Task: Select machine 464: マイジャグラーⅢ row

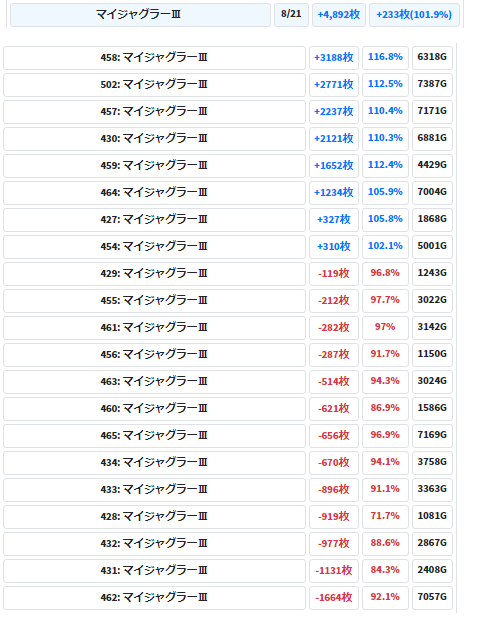Action: pyautogui.click(x=154, y=193)
